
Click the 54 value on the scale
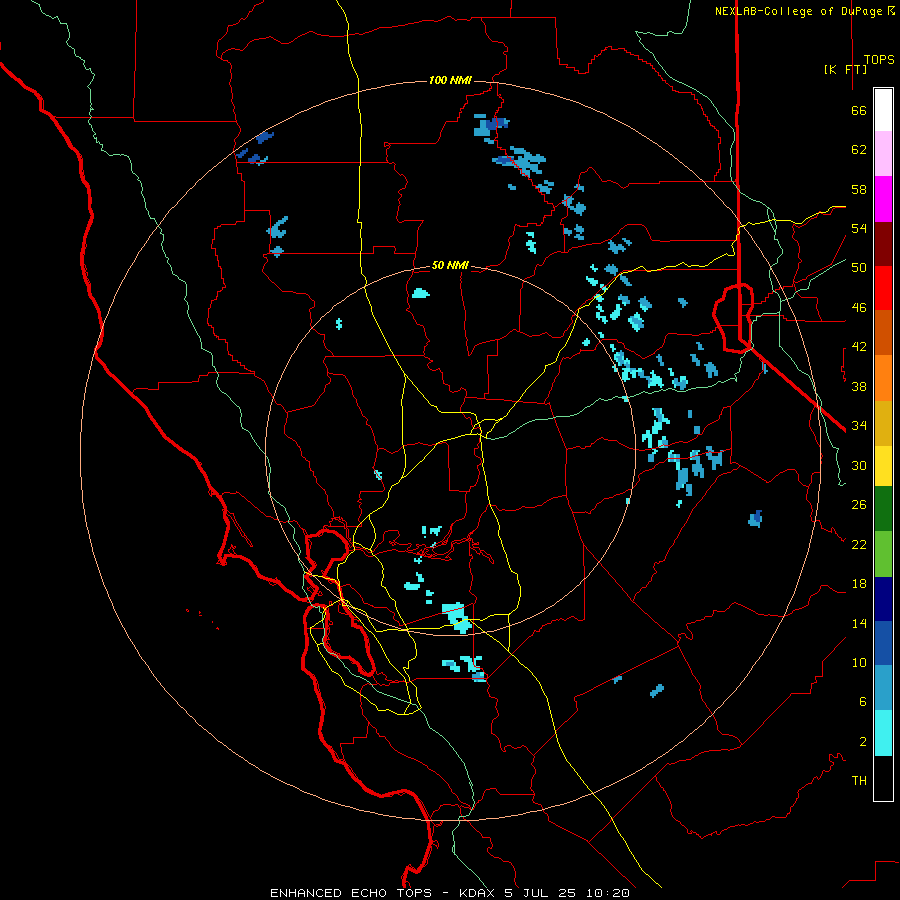(x=859, y=228)
